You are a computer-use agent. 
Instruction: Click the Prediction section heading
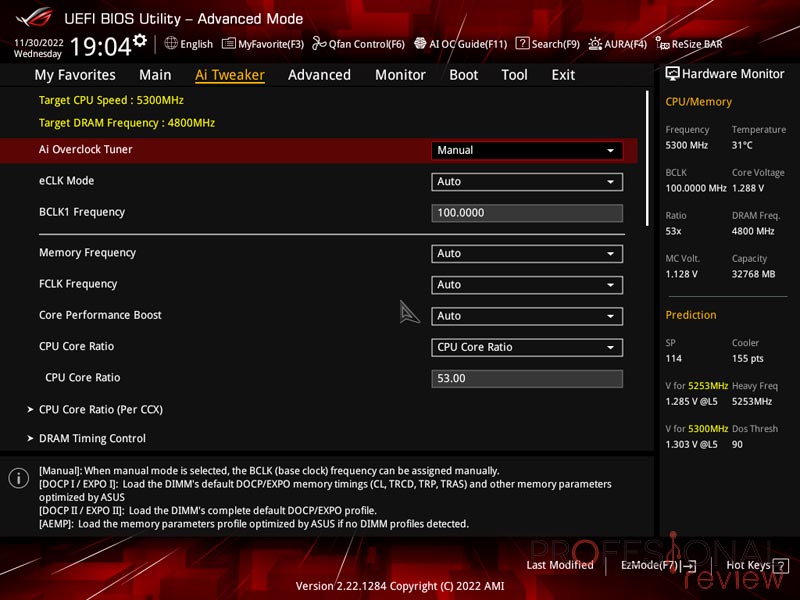point(691,315)
